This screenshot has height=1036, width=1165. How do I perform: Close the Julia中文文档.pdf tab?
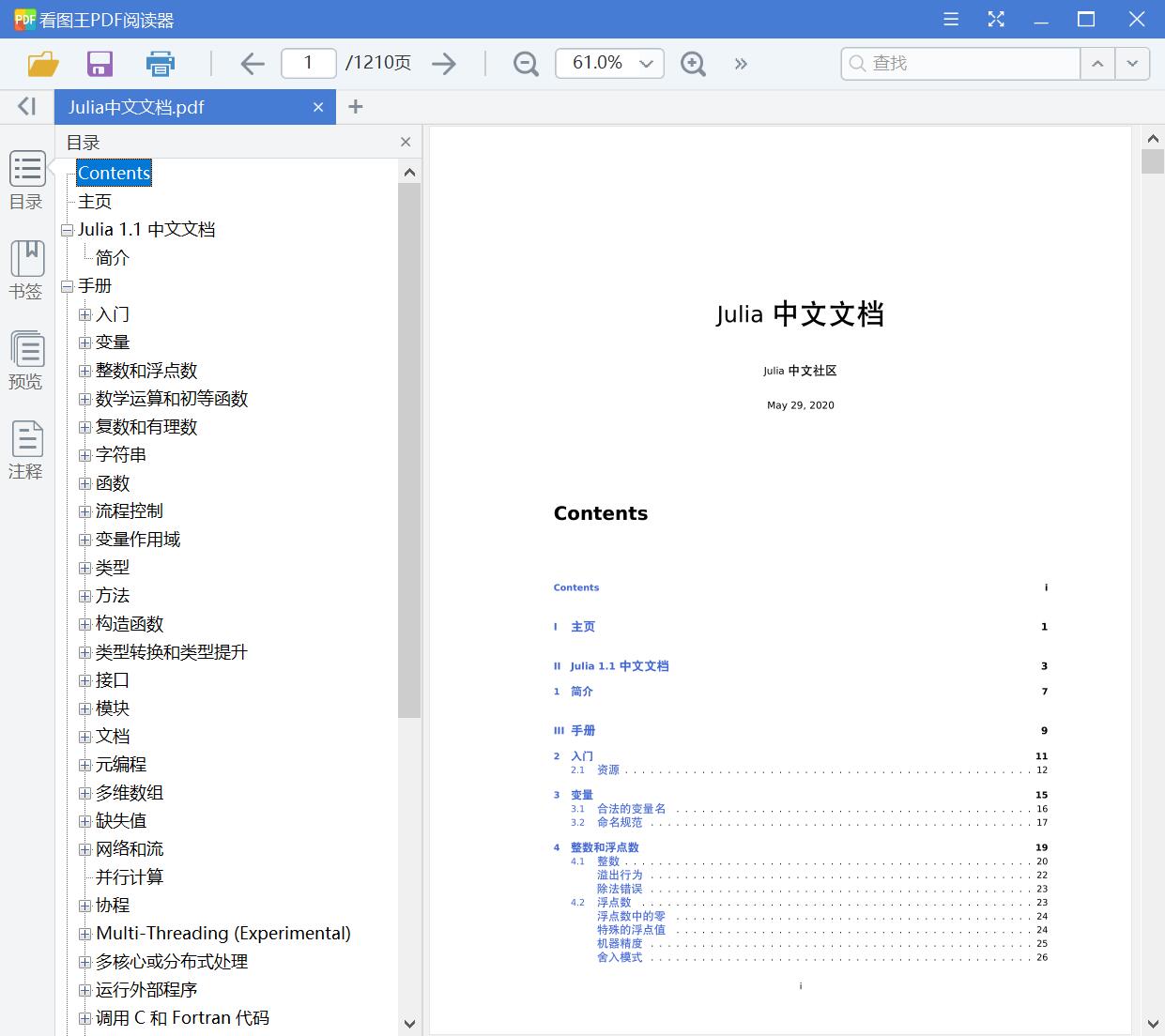(x=318, y=107)
